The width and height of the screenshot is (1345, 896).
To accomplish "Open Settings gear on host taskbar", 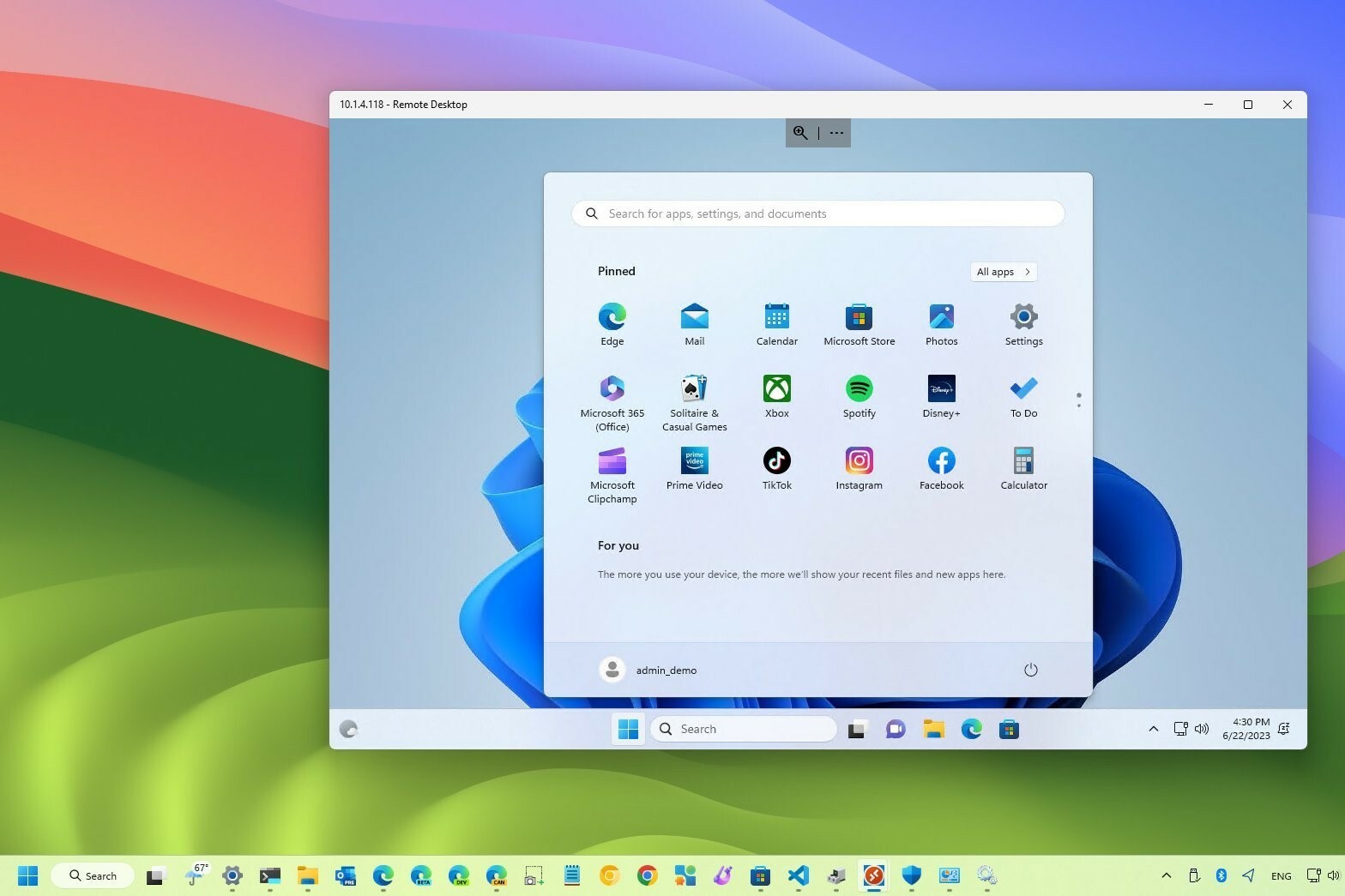I will point(232,875).
